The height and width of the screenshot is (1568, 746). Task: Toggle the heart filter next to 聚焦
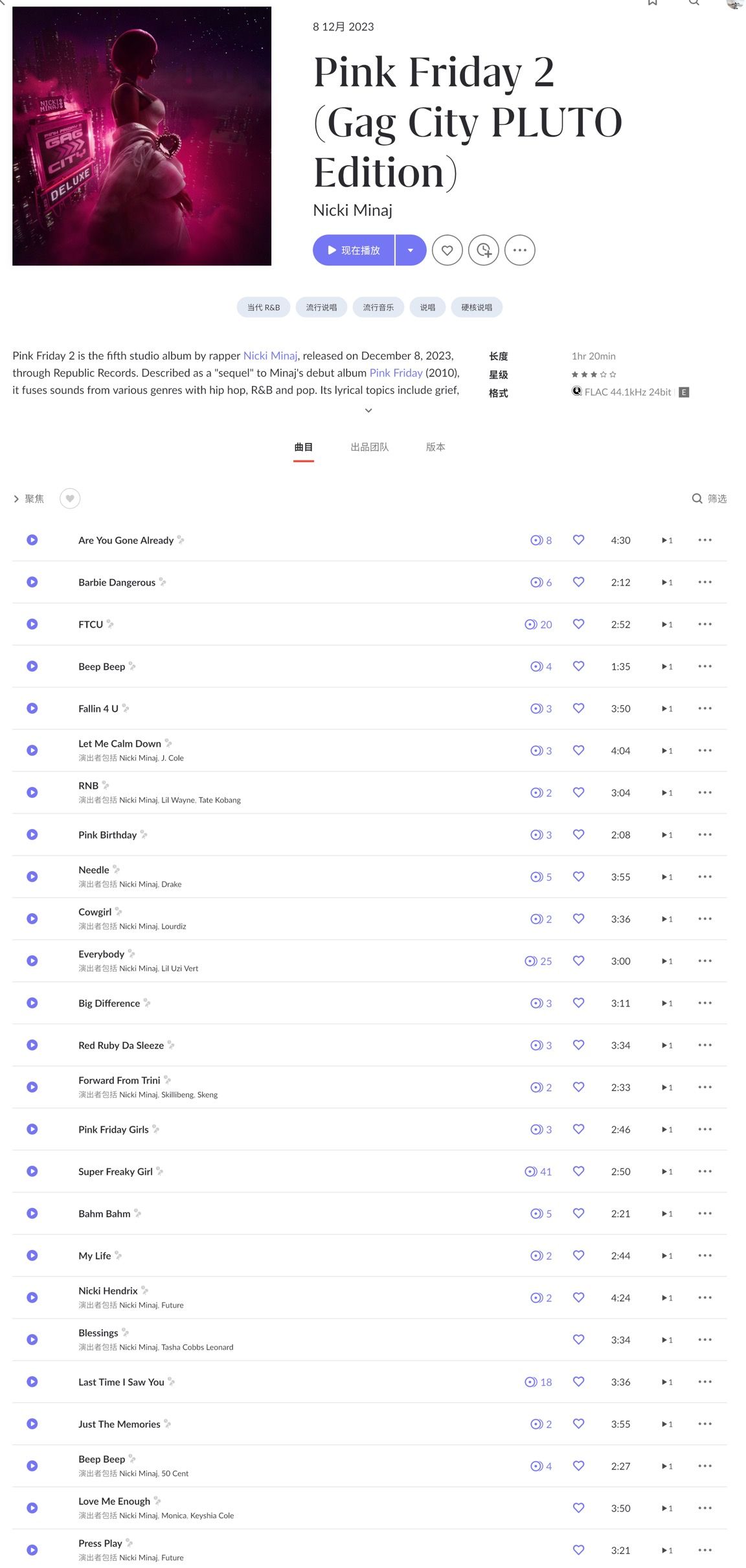click(x=70, y=498)
